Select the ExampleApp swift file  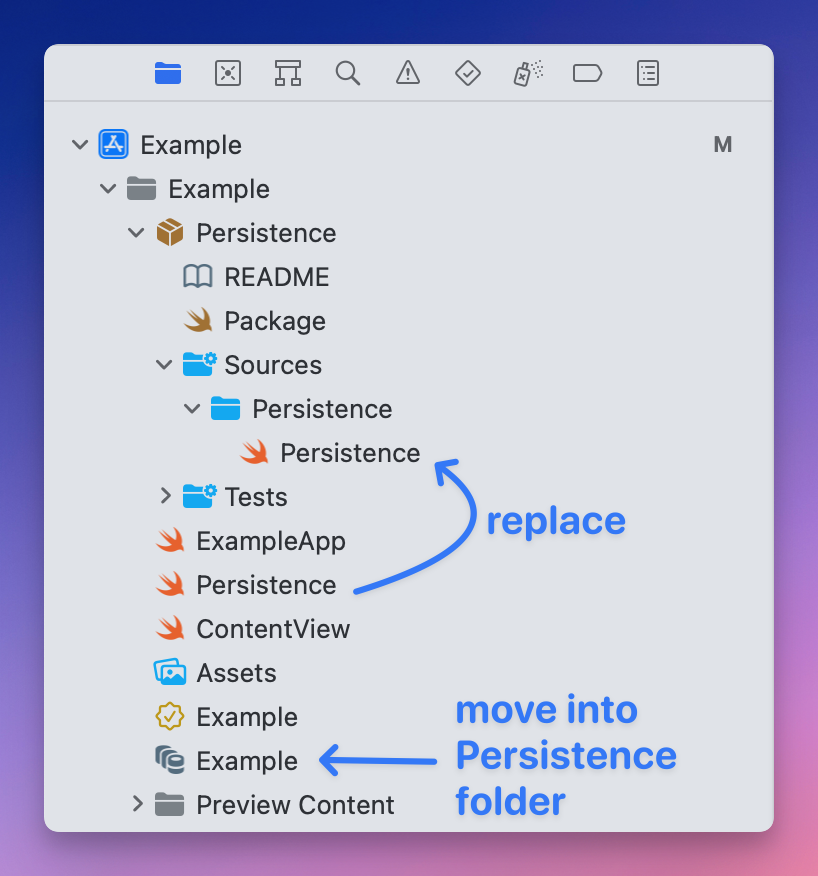pos(270,541)
